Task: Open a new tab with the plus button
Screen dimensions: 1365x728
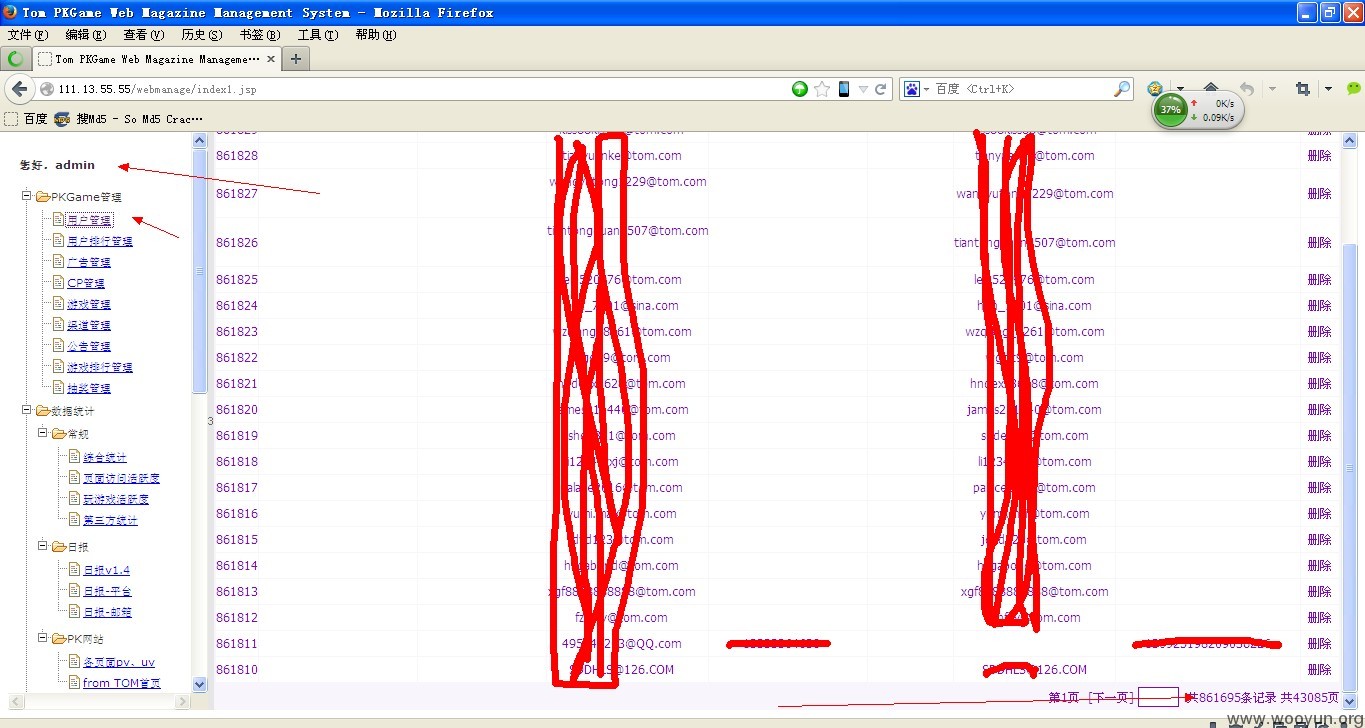Action: pos(295,59)
